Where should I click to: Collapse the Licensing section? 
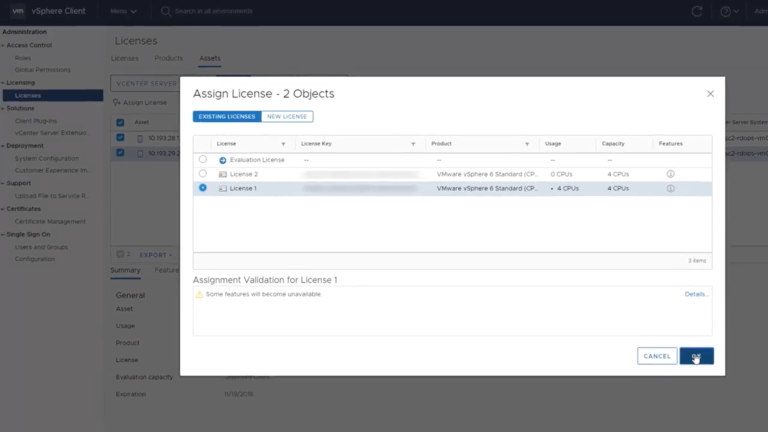[x=3, y=83]
